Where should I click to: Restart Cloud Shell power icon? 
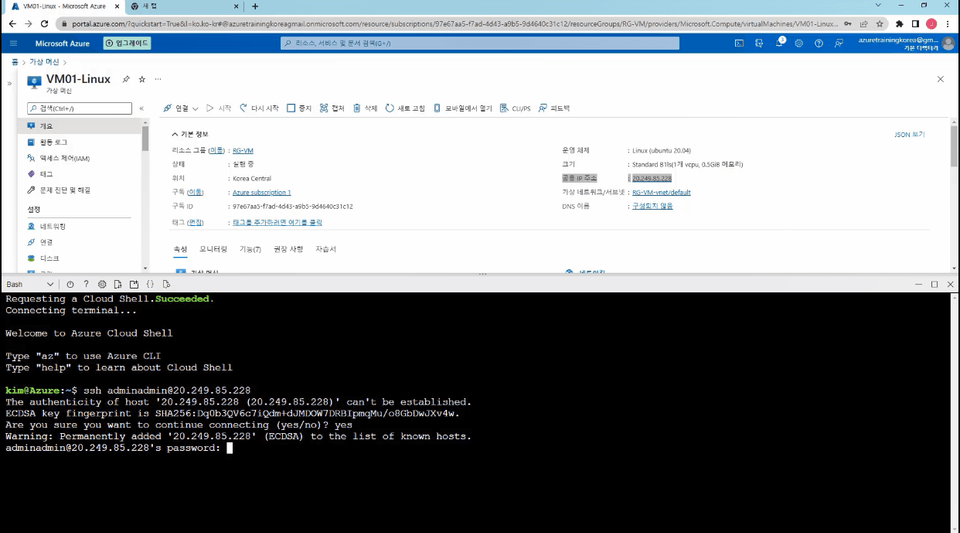coord(70,285)
